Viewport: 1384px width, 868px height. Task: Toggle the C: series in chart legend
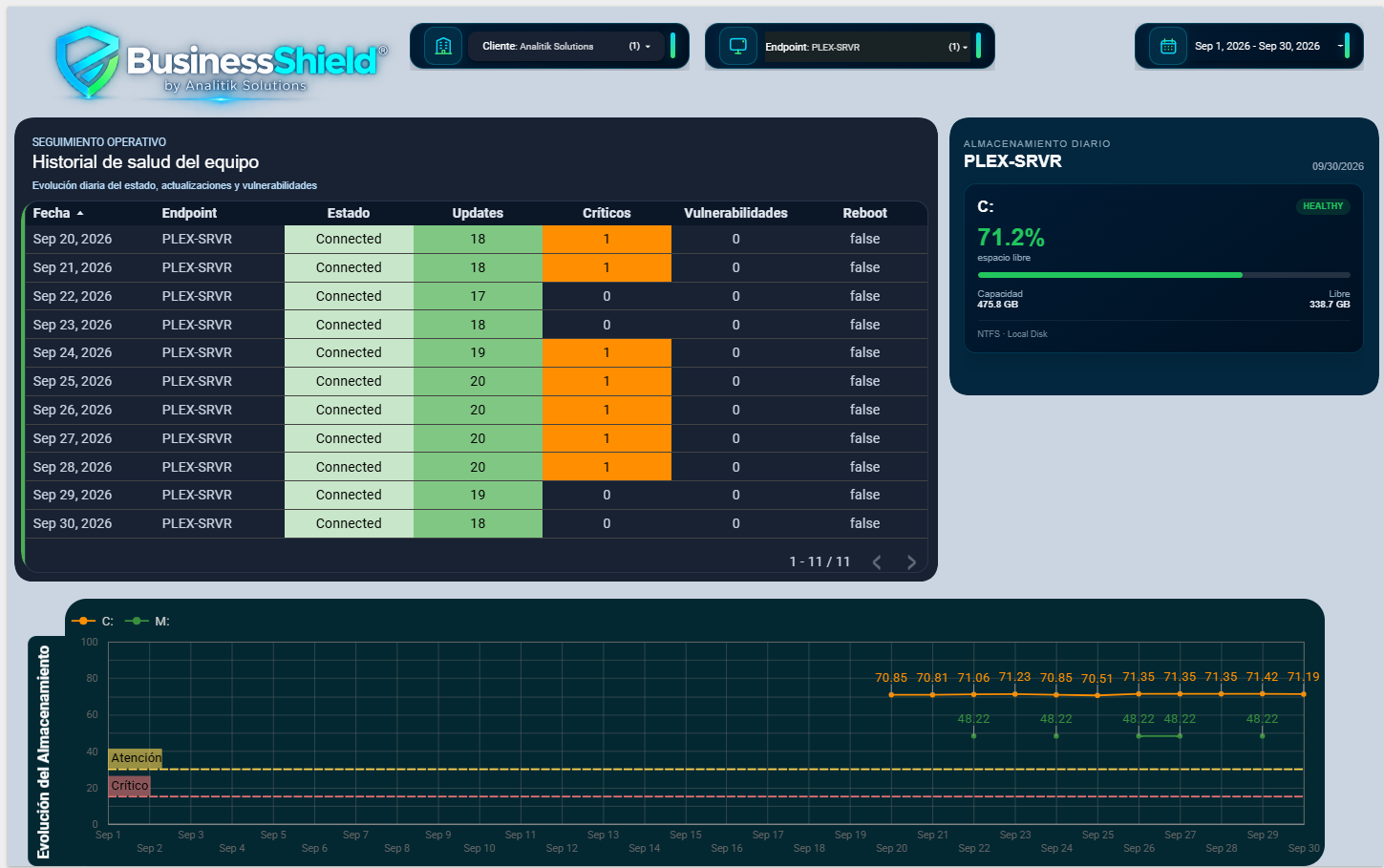point(93,622)
